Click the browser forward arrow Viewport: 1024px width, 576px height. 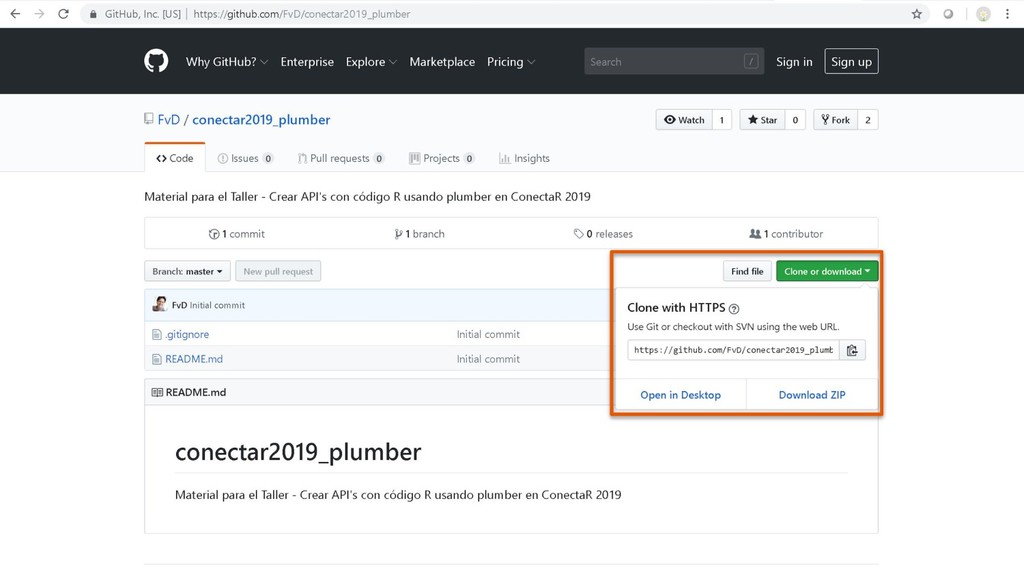click(x=39, y=14)
